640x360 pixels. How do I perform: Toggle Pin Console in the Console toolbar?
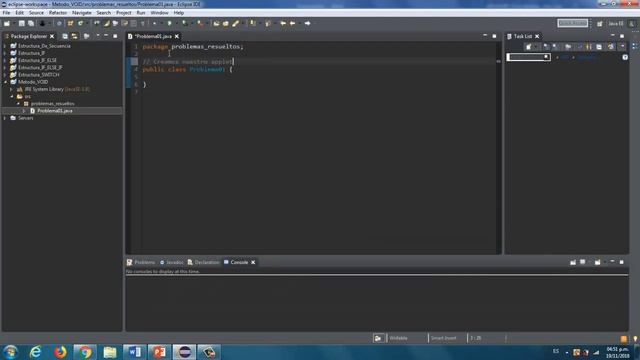(573, 262)
